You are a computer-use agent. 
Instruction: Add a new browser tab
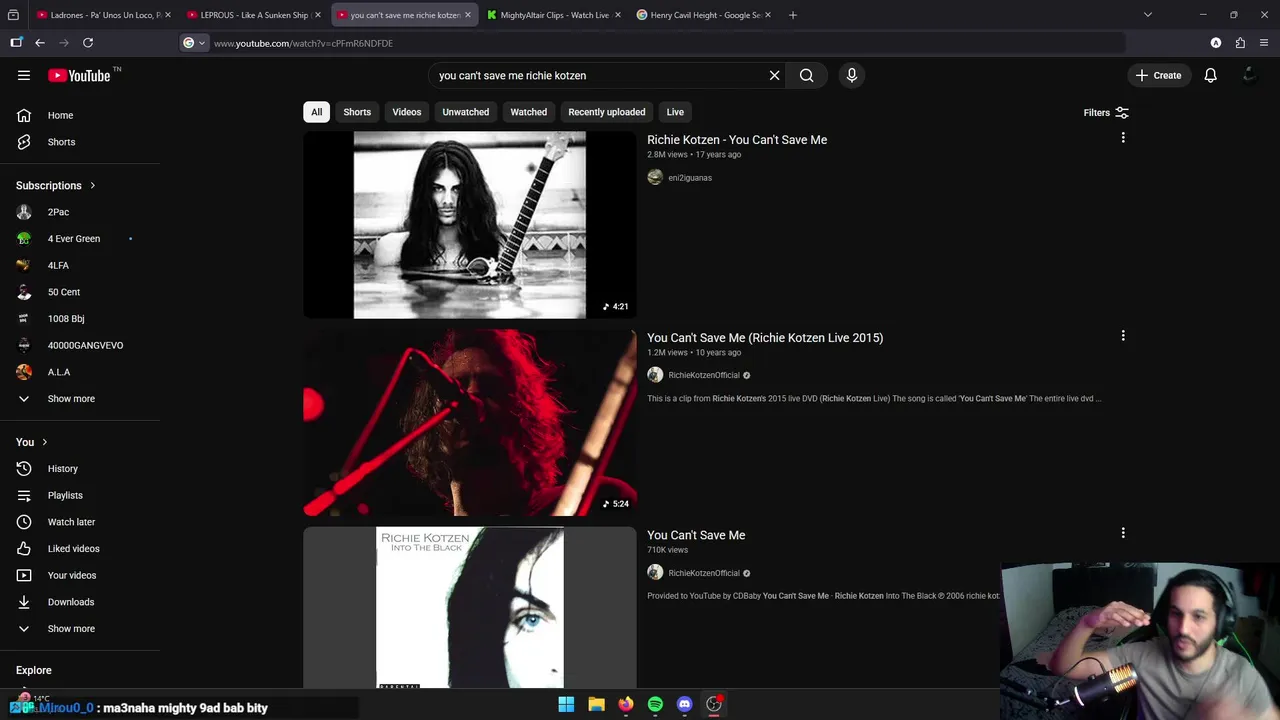click(x=793, y=15)
